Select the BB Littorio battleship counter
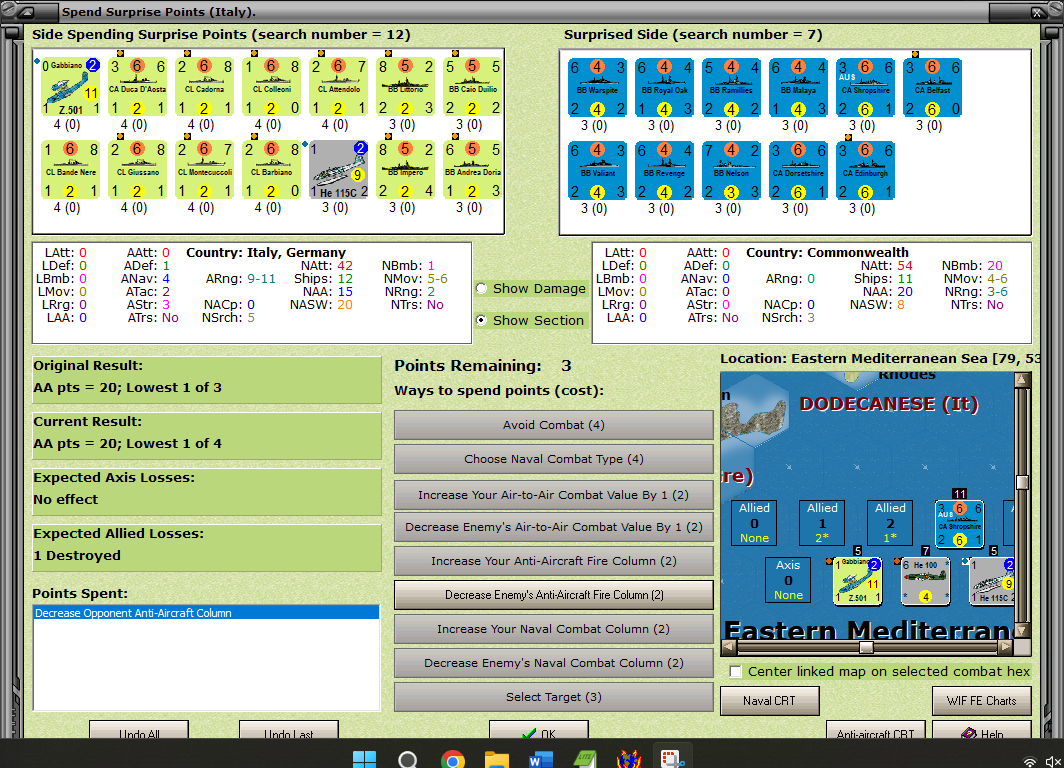This screenshot has height=768, width=1064. point(405,87)
